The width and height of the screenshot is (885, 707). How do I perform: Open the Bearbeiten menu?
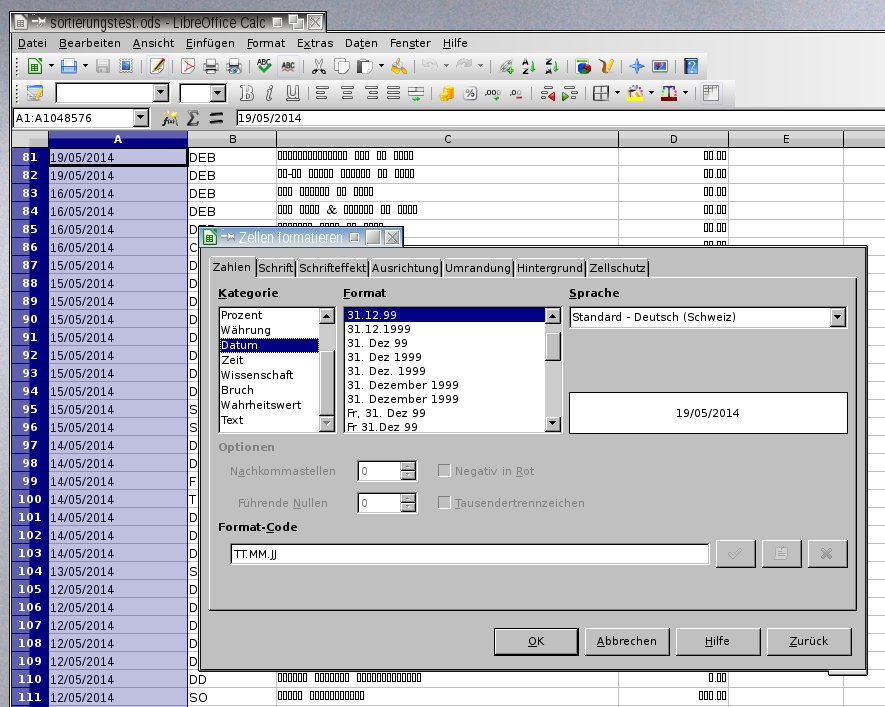click(90, 43)
